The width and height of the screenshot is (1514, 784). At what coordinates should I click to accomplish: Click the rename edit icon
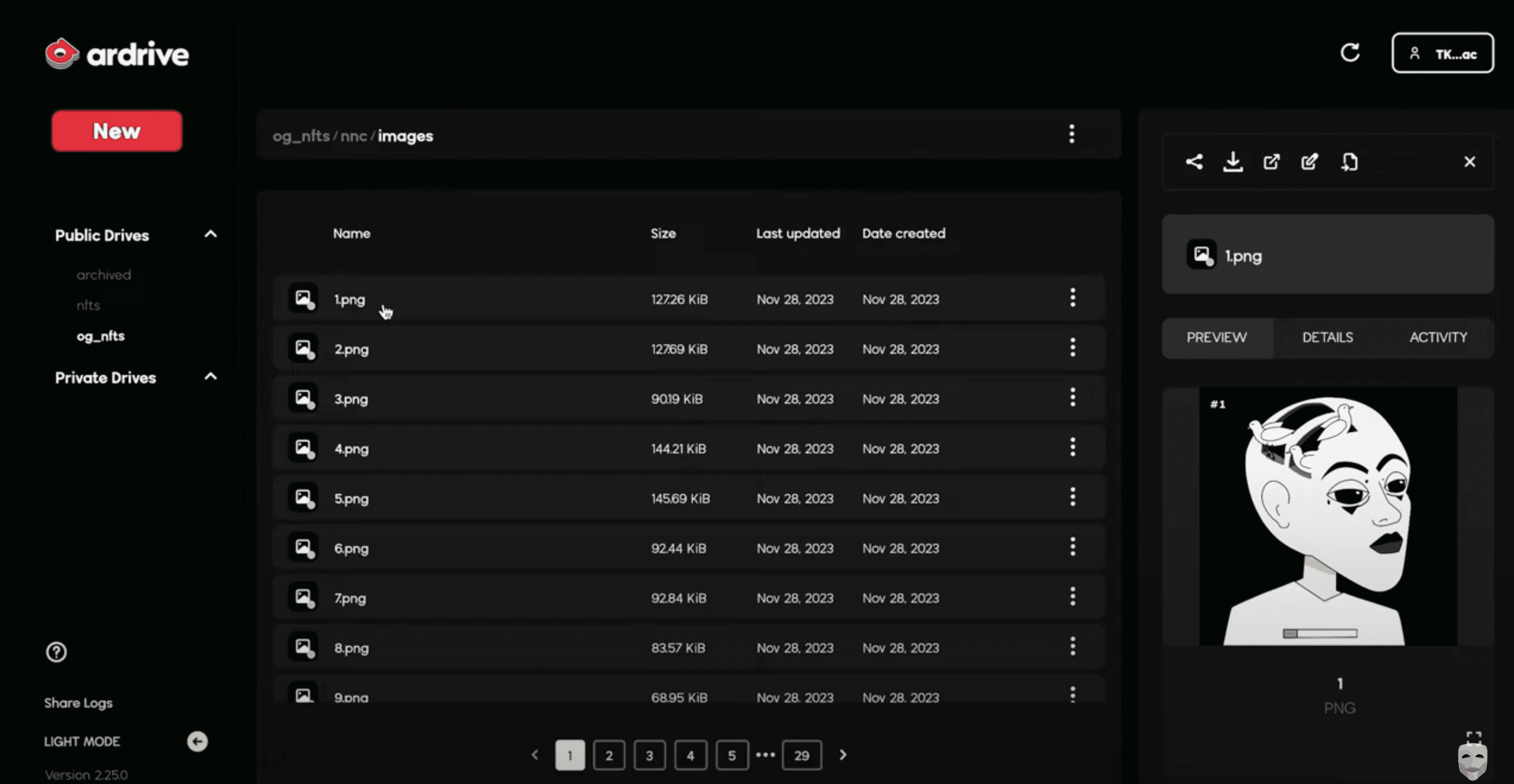[1309, 162]
